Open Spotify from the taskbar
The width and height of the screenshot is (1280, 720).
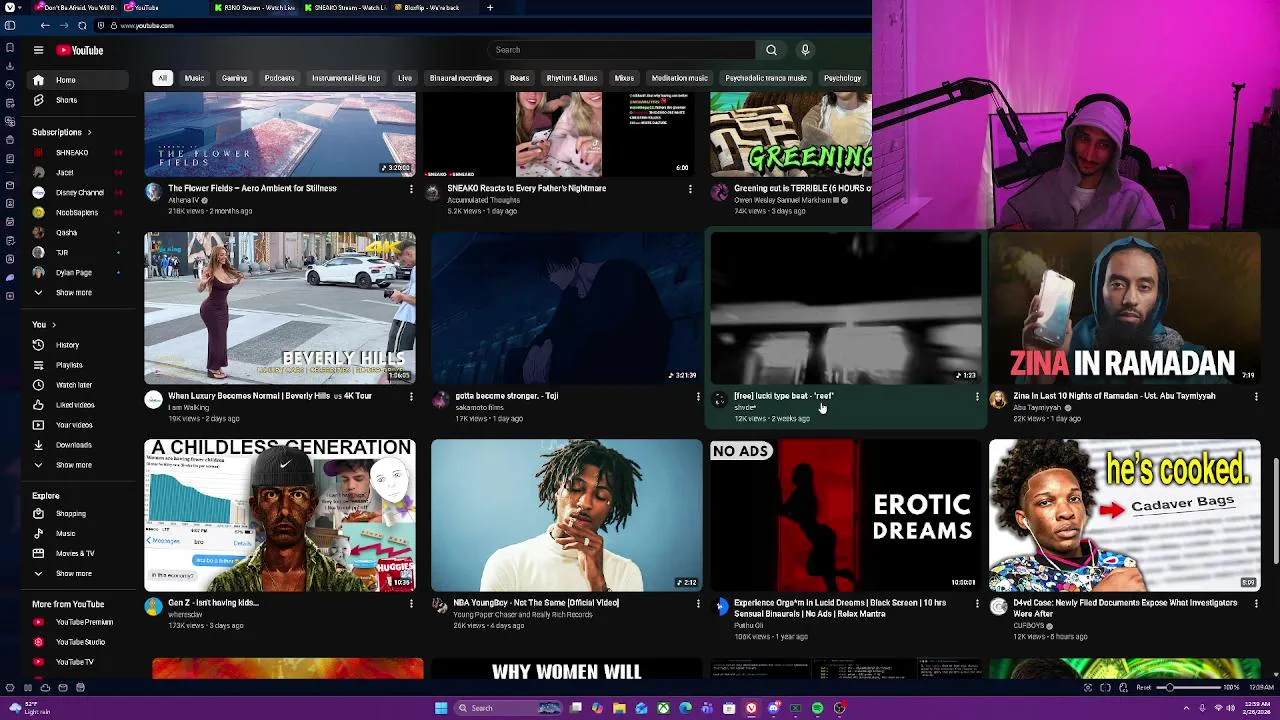click(817, 708)
